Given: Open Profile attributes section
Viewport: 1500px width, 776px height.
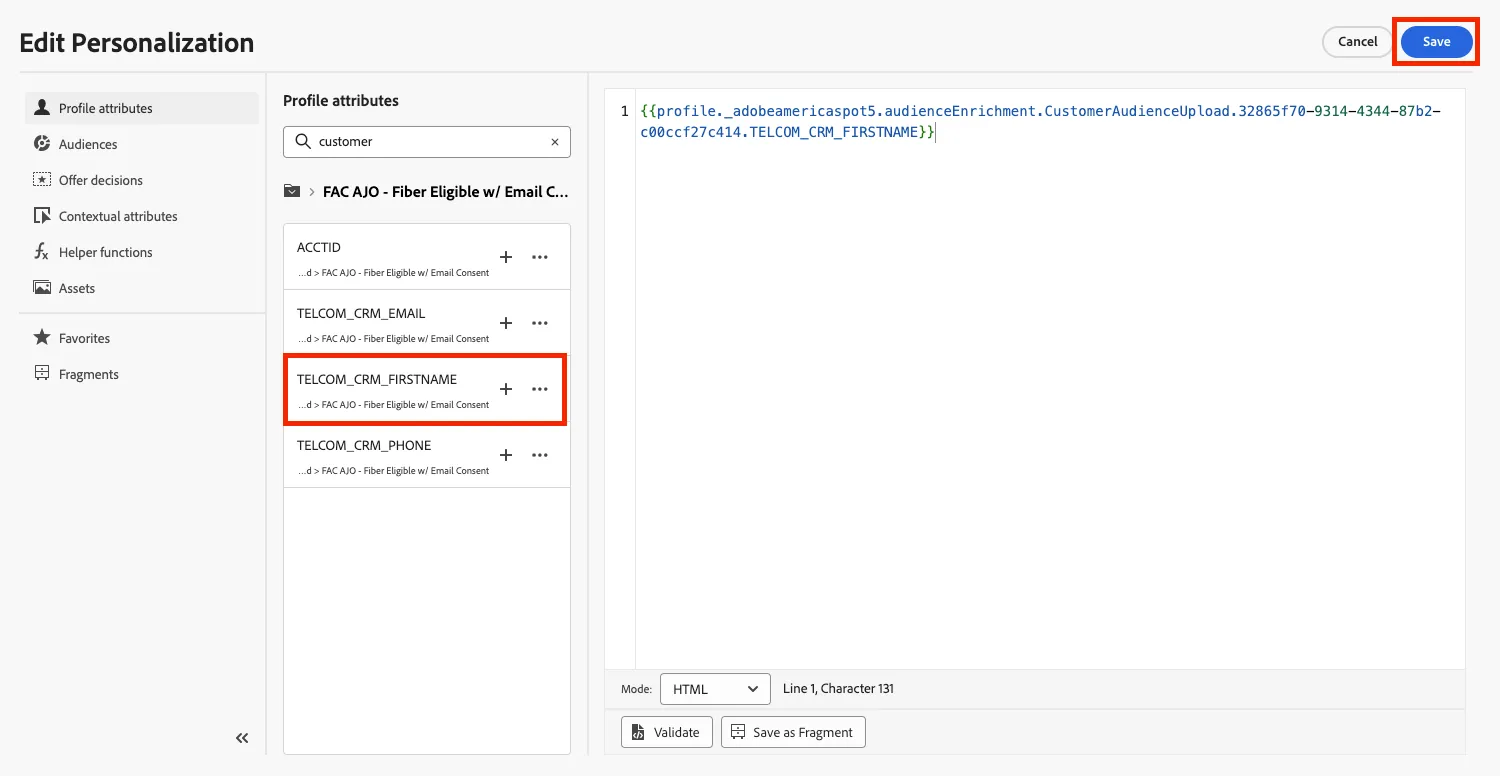Looking at the screenshot, I should pos(142,108).
